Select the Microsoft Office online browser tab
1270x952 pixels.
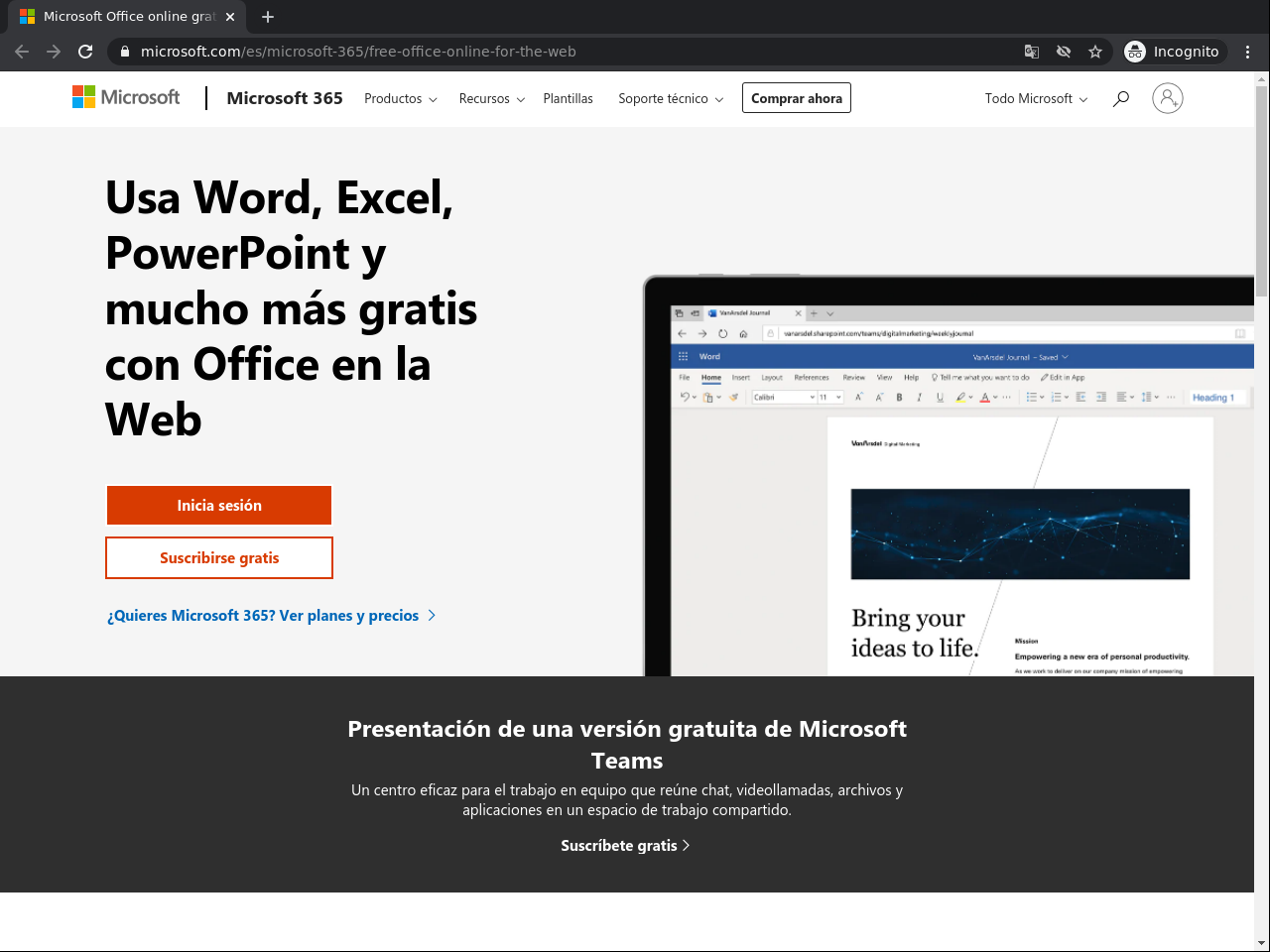pyautogui.click(x=128, y=17)
